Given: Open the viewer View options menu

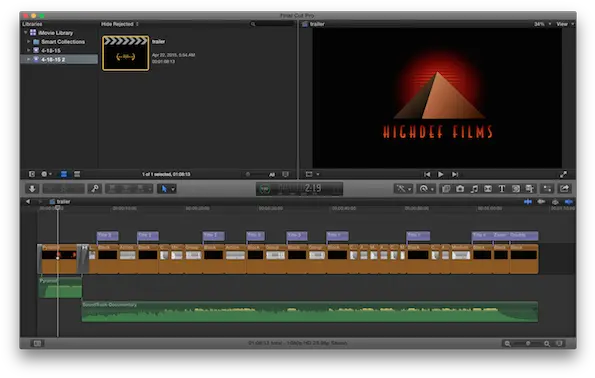Looking at the screenshot, I should [x=565, y=24].
